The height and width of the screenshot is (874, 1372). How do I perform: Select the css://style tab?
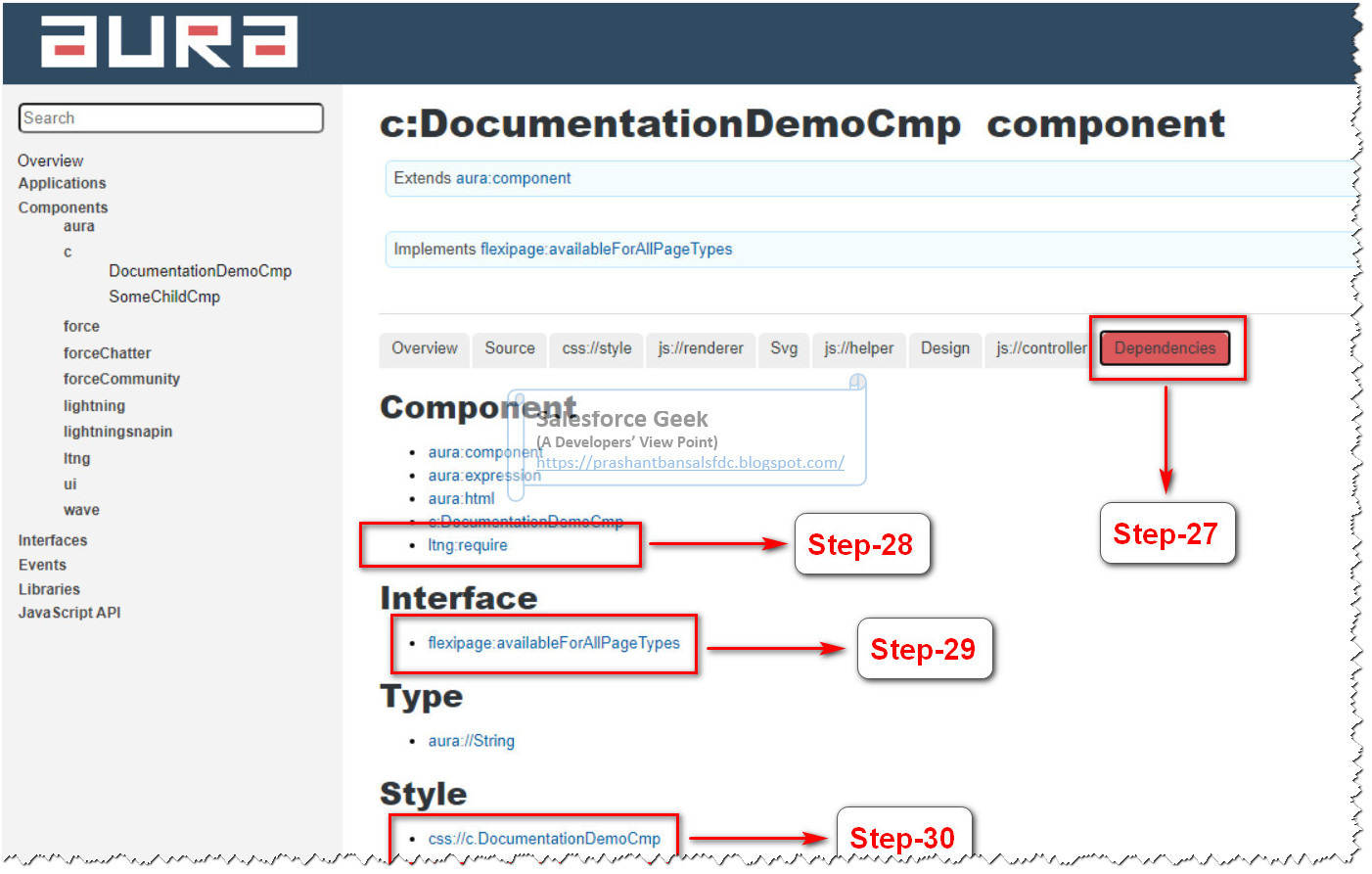(x=595, y=348)
